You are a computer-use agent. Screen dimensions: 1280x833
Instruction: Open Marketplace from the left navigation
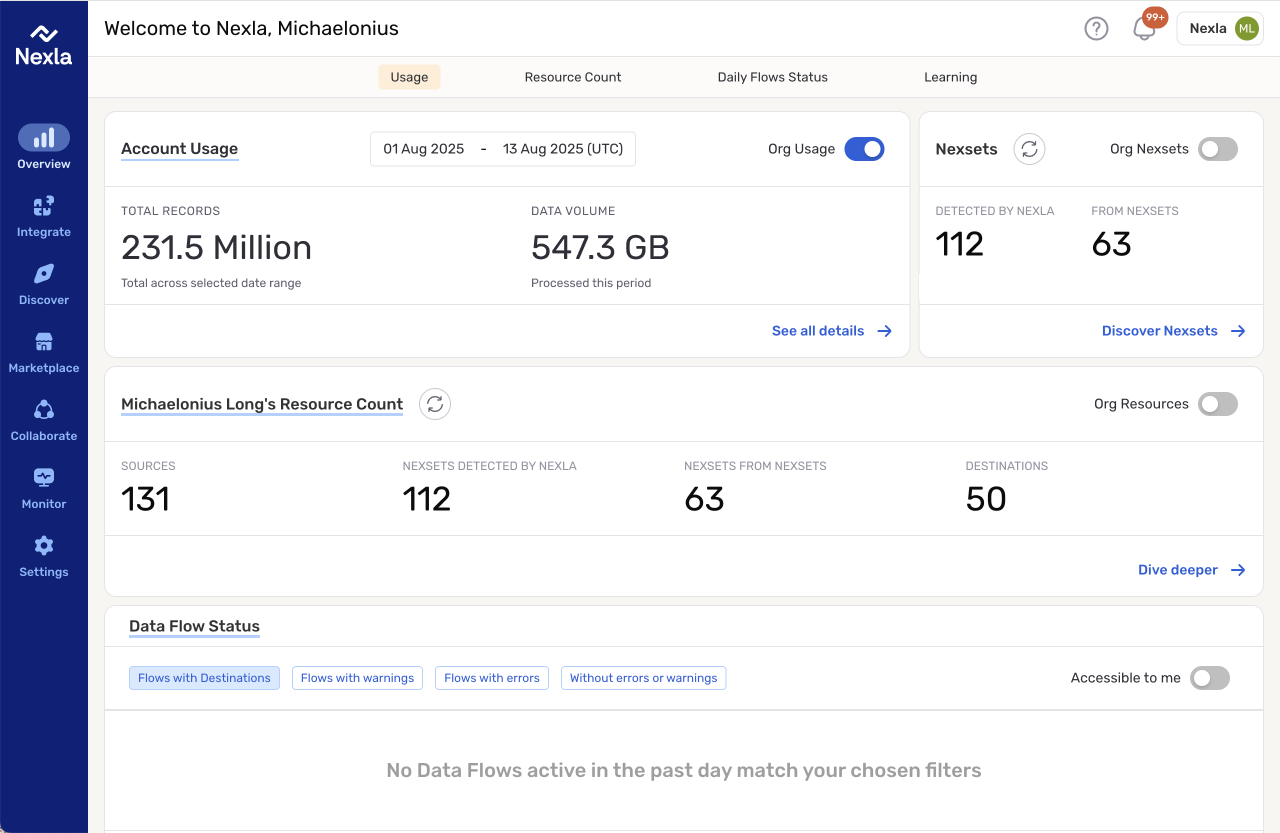(44, 341)
